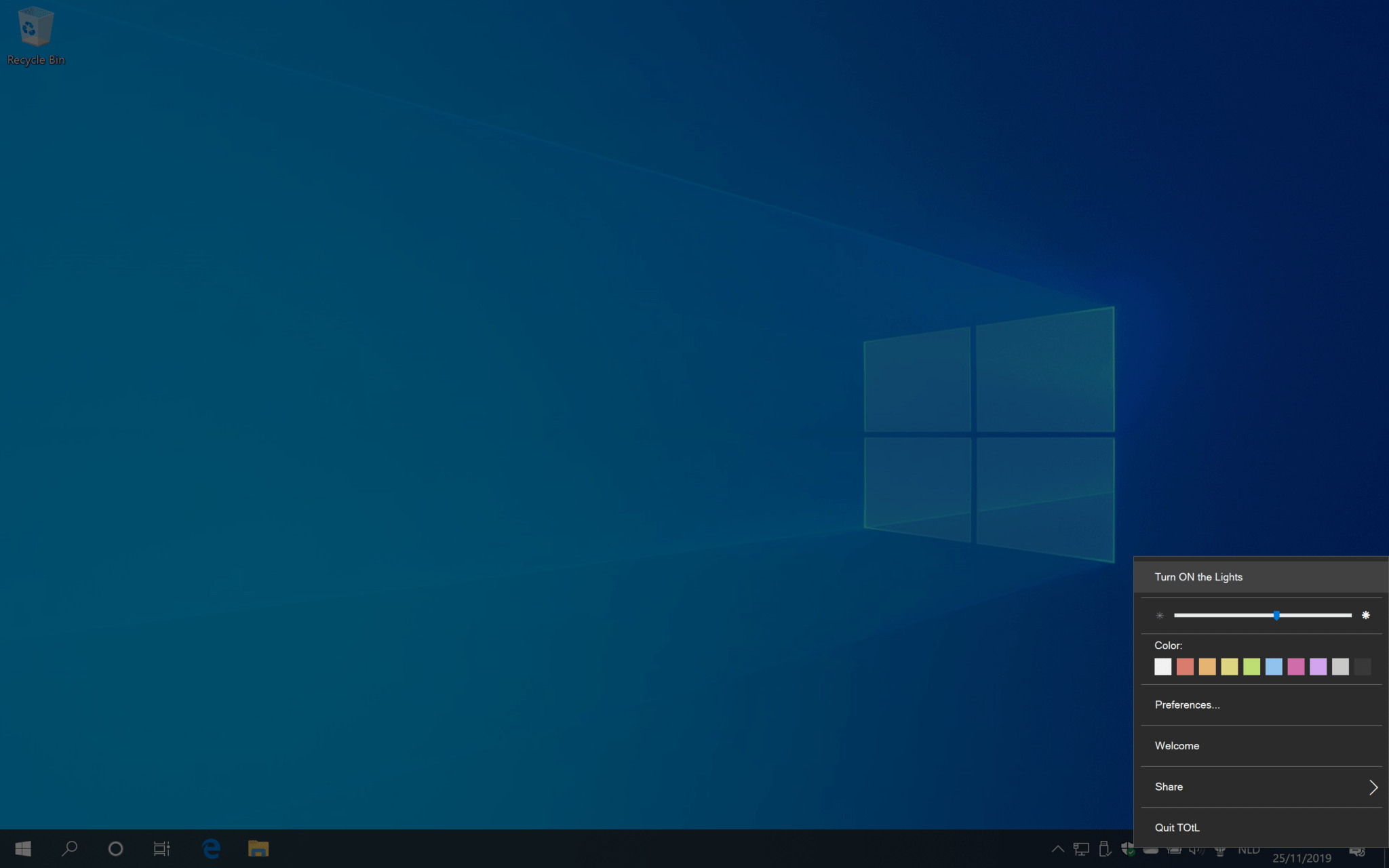Expand the Share submenu
This screenshot has width=1389, height=868.
coord(1260,787)
